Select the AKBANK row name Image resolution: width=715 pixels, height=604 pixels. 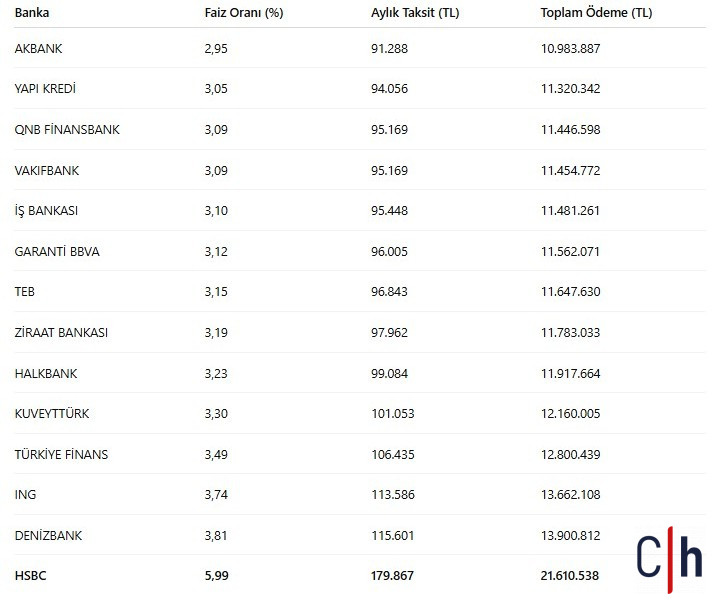click(38, 49)
